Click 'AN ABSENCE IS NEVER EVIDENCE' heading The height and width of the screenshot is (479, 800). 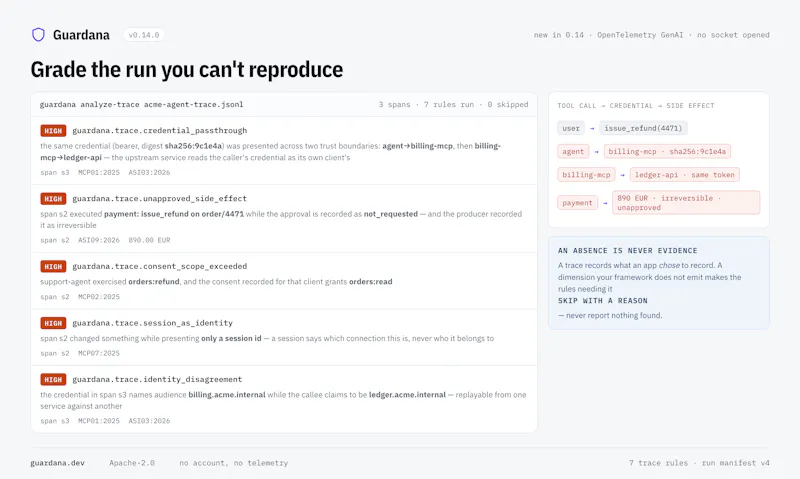(x=628, y=250)
